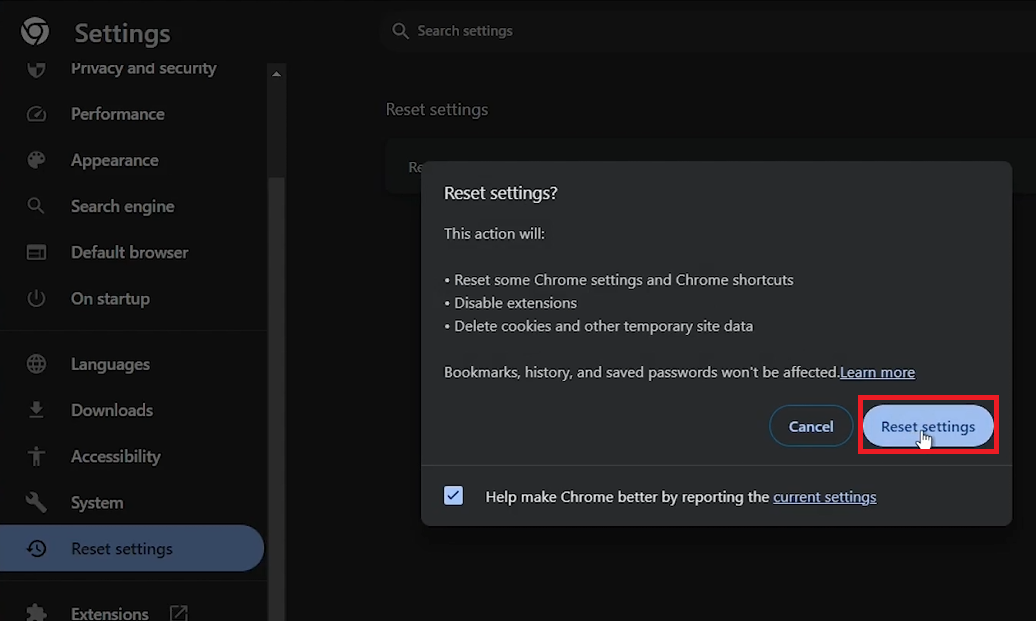Image resolution: width=1036 pixels, height=621 pixels.
Task: Click the Reset settings section heading
Action: [437, 110]
